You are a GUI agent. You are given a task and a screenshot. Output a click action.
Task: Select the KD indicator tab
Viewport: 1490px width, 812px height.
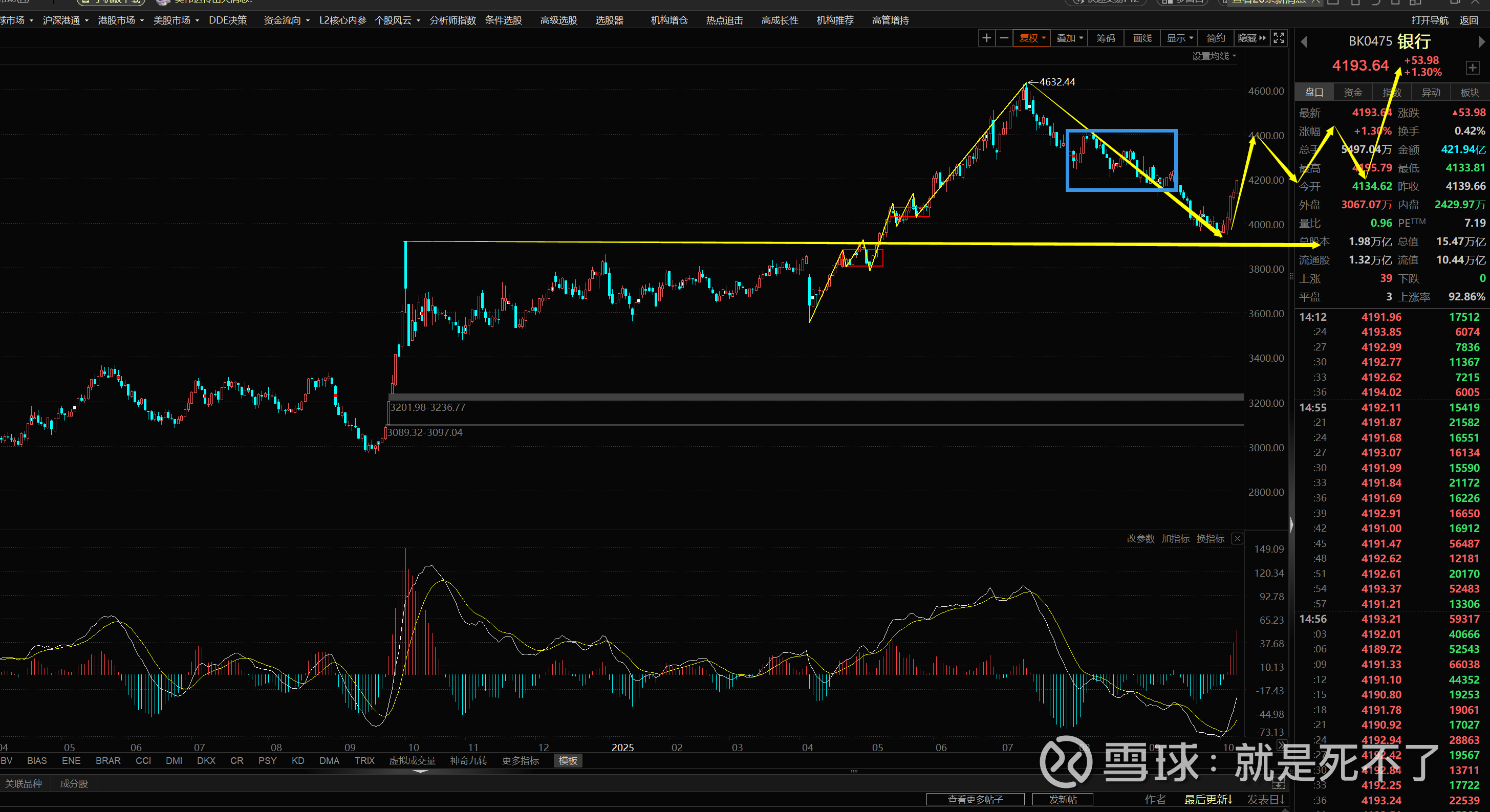298,760
